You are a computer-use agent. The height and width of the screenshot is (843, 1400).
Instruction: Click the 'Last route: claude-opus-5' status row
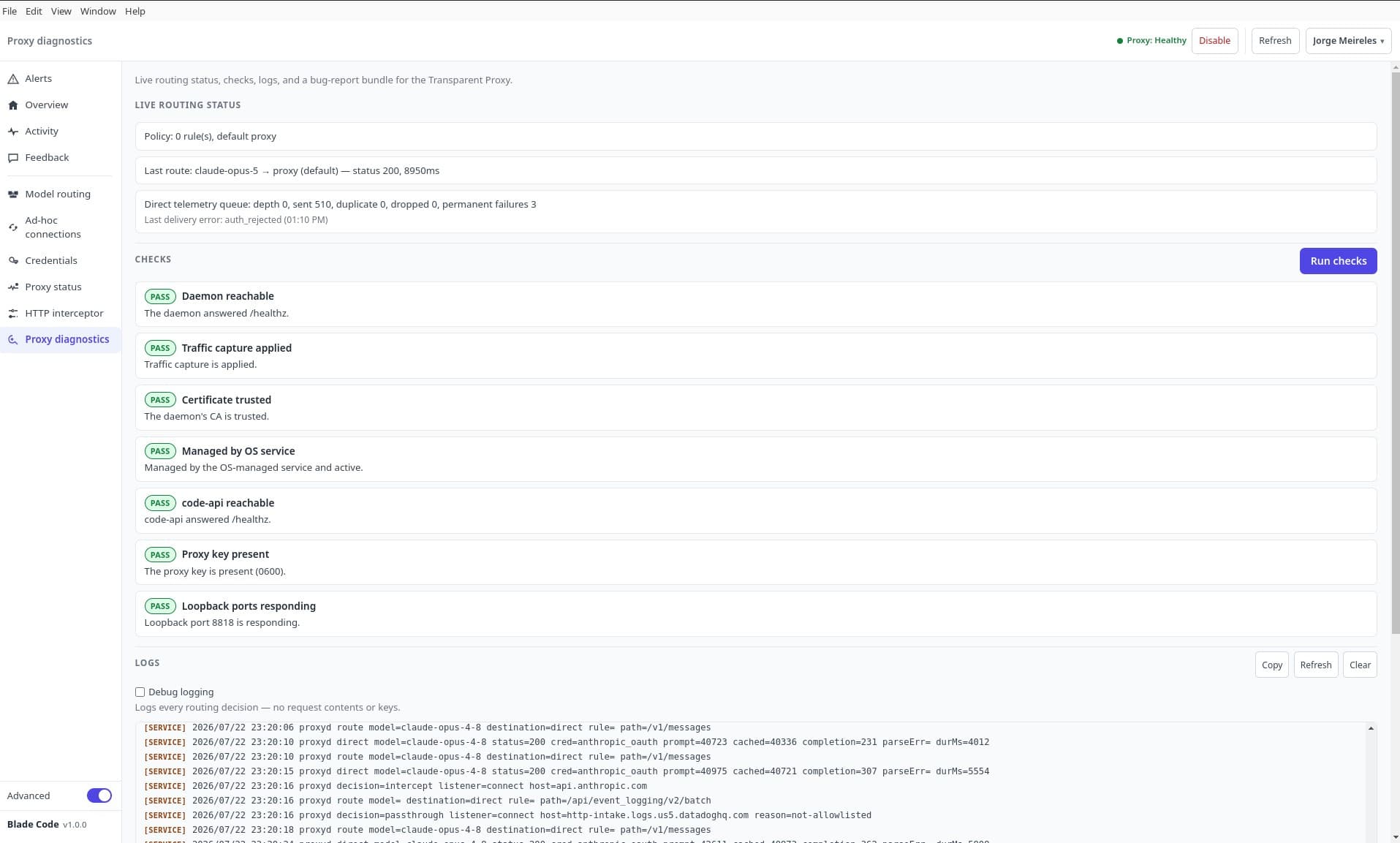(755, 171)
